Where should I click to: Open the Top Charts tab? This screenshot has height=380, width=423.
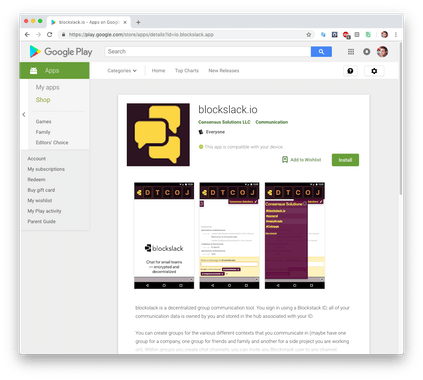(x=187, y=71)
